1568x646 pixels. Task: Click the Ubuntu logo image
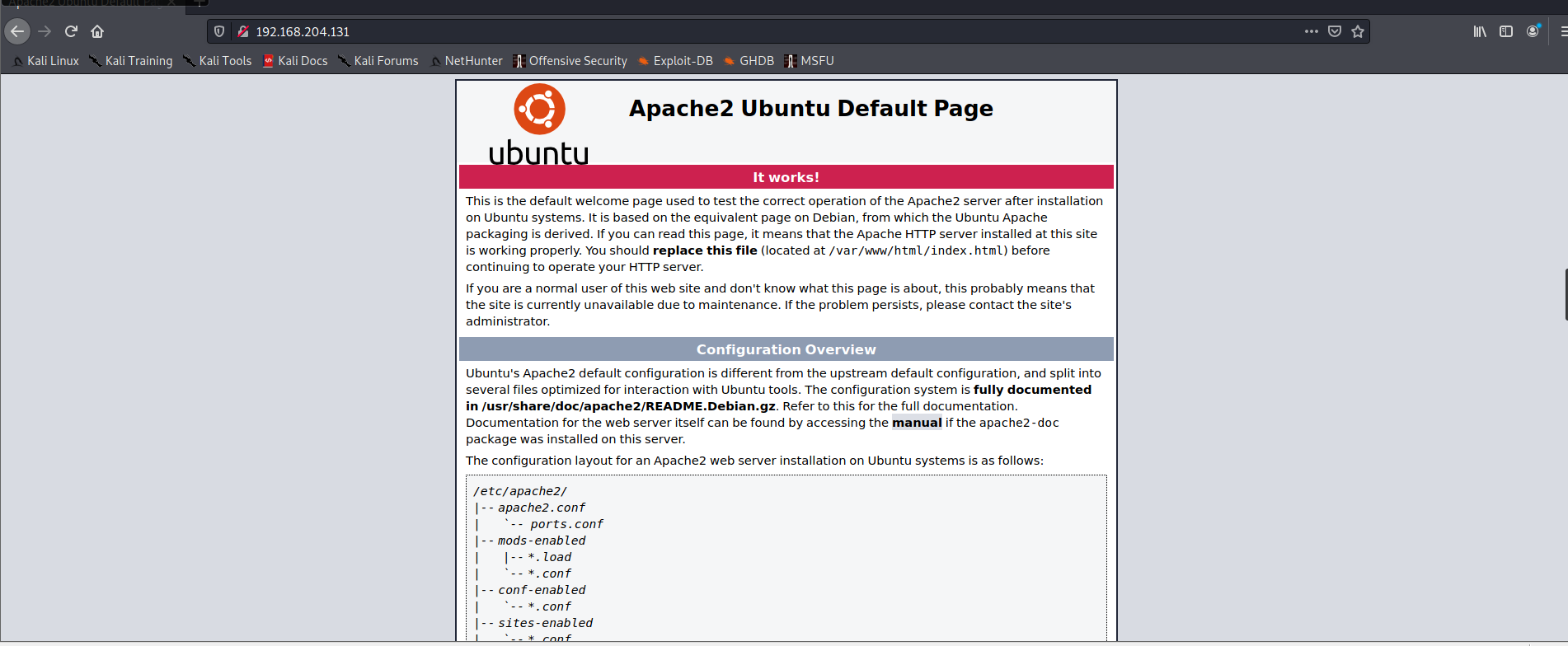tap(539, 124)
